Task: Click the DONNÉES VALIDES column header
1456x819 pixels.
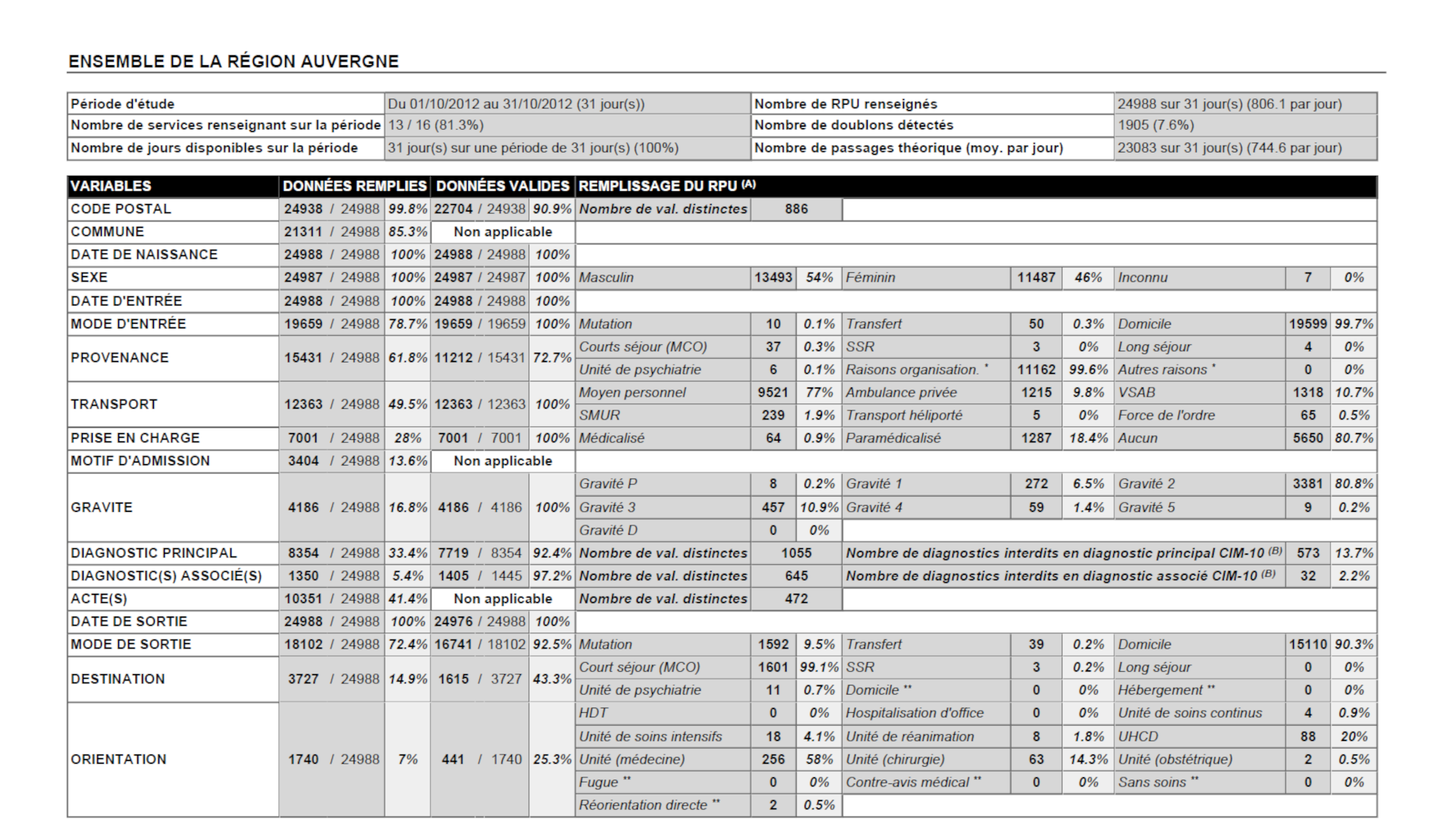Action: (x=502, y=186)
